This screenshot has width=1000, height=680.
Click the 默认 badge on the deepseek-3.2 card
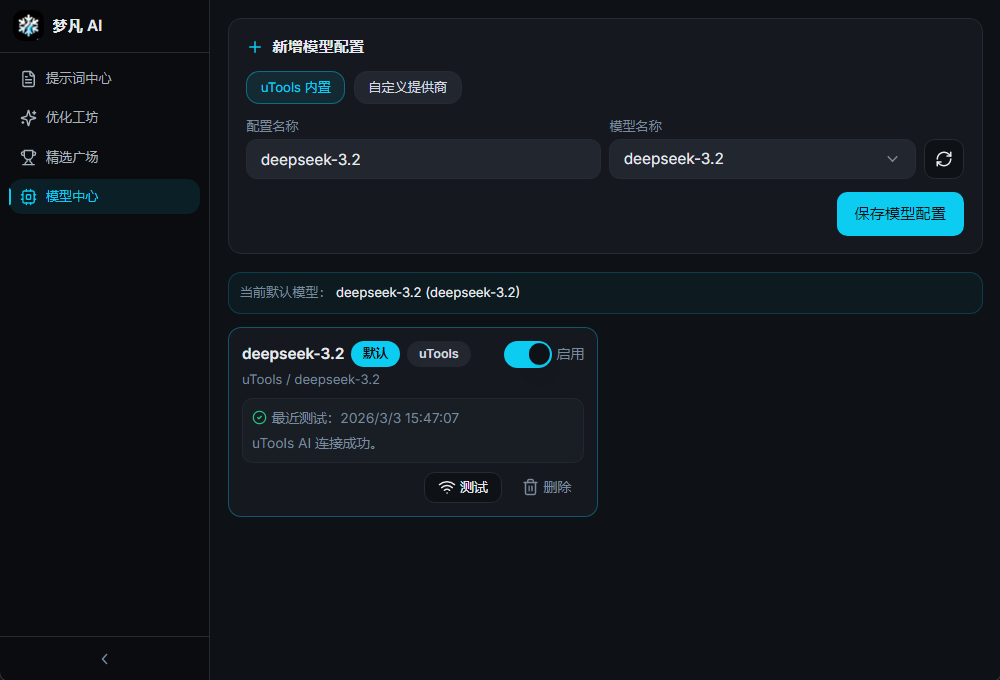click(375, 354)
